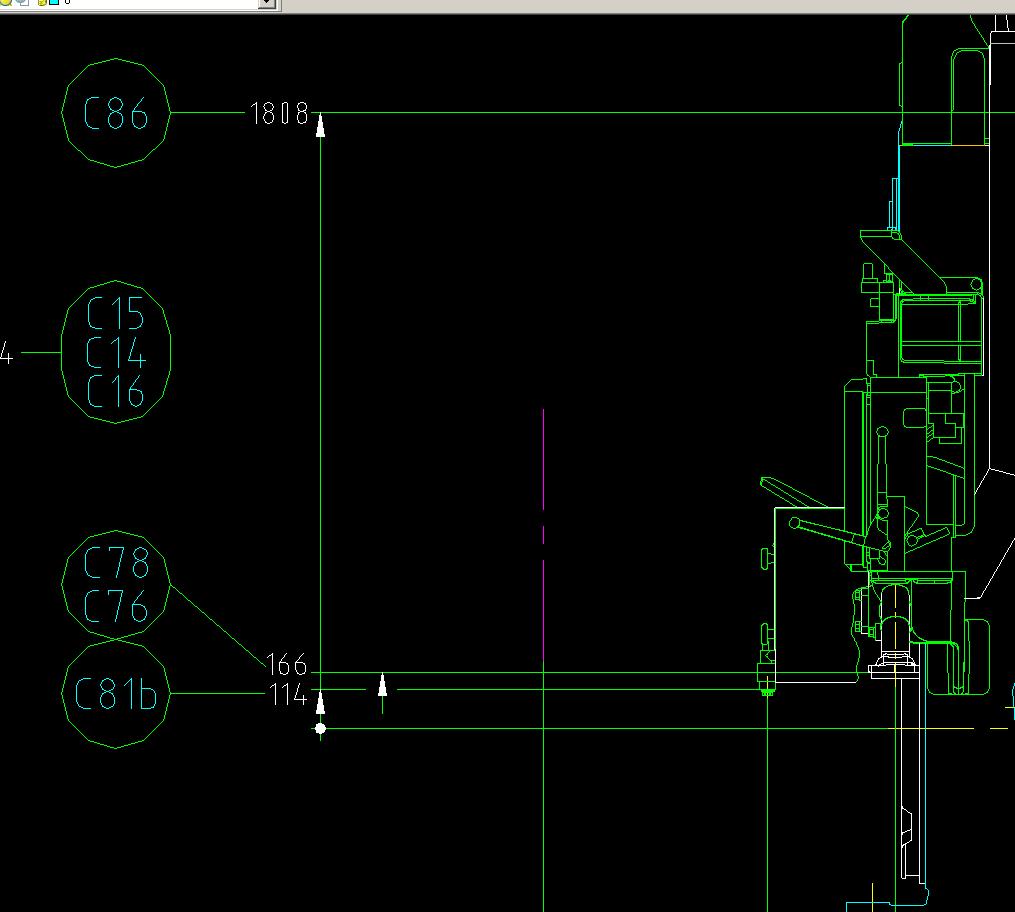Select the C16 label text
This screenshot has width=1015, height=912.
point(115,391)
